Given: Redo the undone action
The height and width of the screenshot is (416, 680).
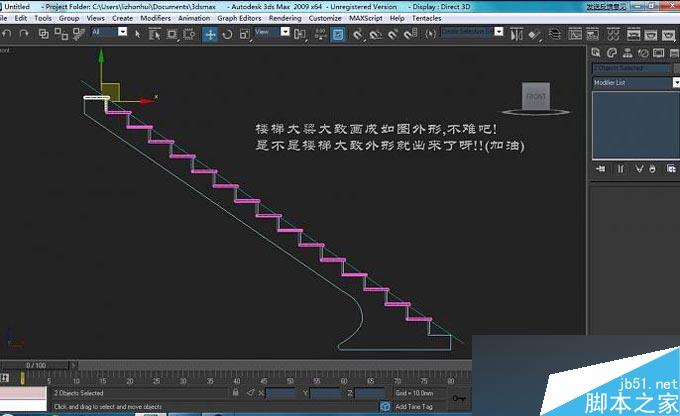Looking at the screenshot, I should 24,34.
